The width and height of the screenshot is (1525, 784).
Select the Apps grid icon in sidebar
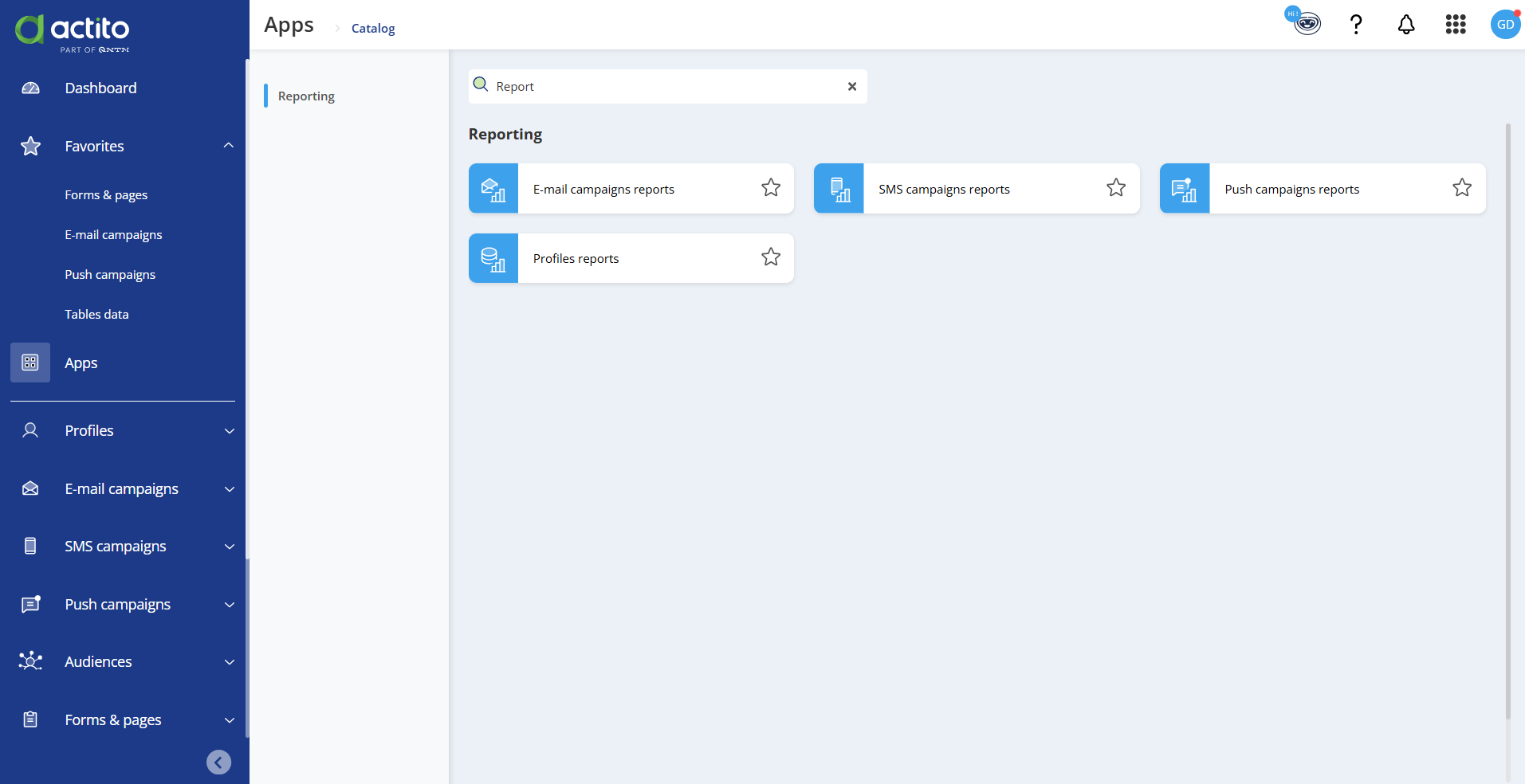[x=30, y=363]
